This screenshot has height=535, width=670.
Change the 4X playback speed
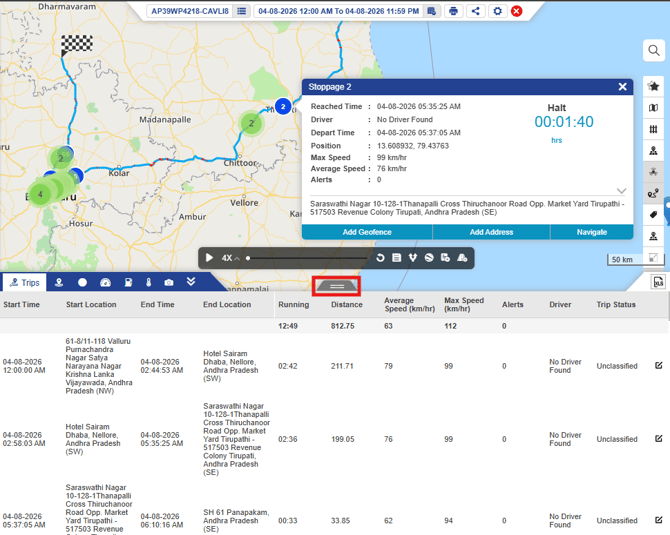(230, 258)
